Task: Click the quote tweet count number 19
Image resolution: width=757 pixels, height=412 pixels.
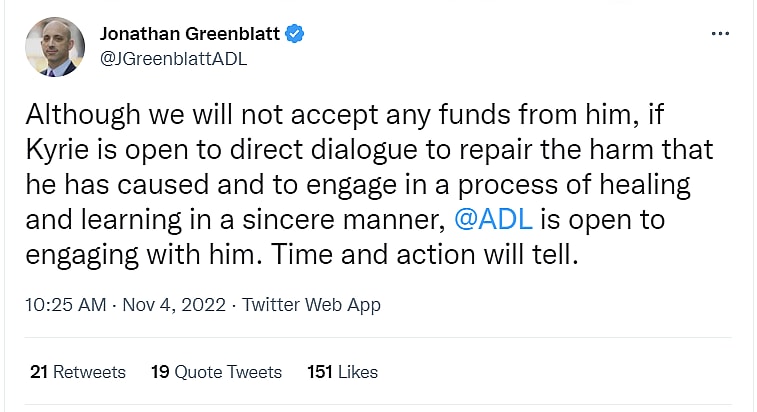Action: pos(160,372)
